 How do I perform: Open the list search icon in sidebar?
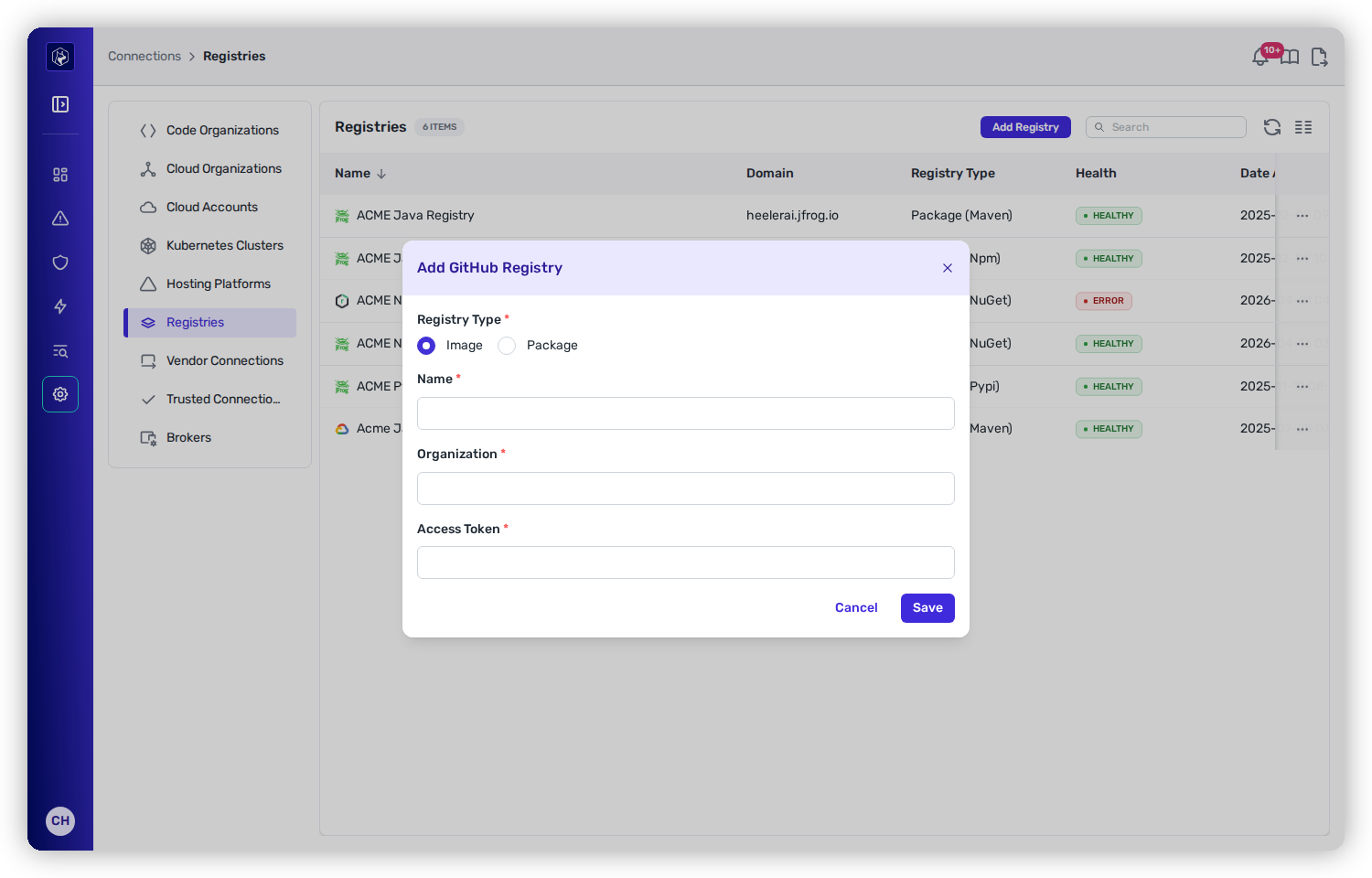[60, 351]
